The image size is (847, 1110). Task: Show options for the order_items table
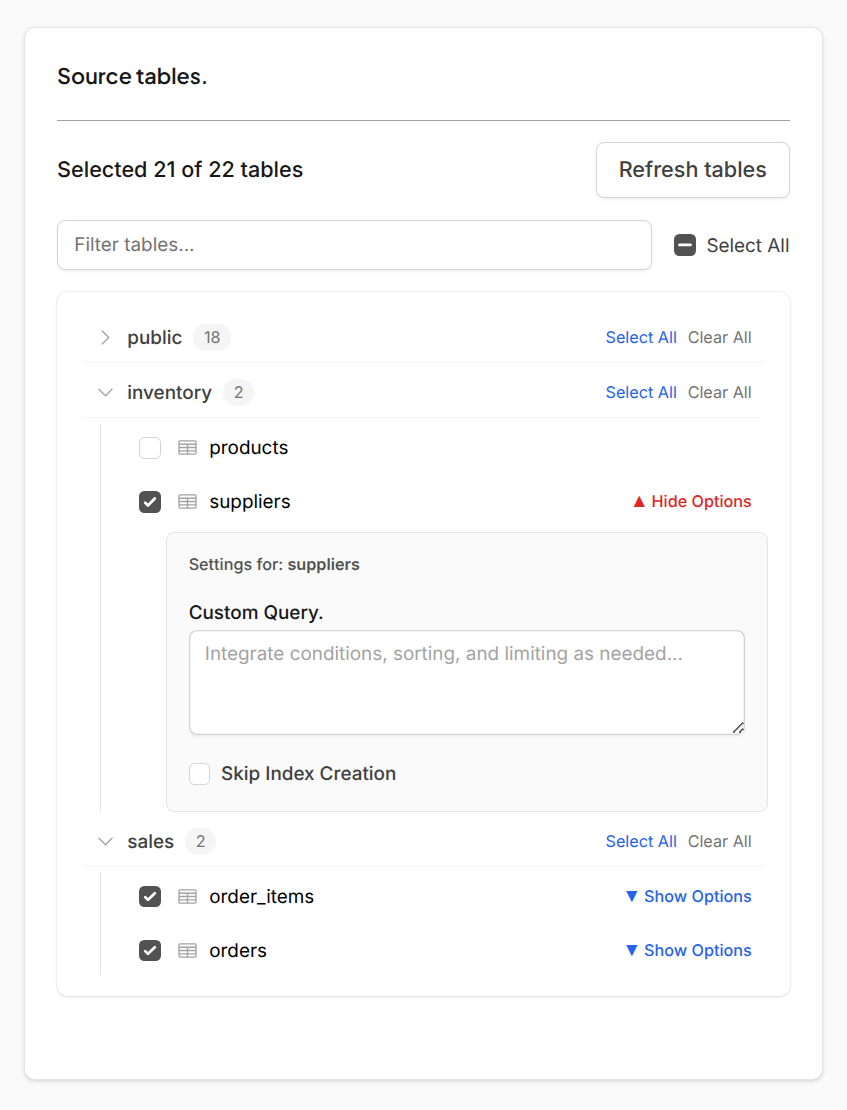[688, 896]
